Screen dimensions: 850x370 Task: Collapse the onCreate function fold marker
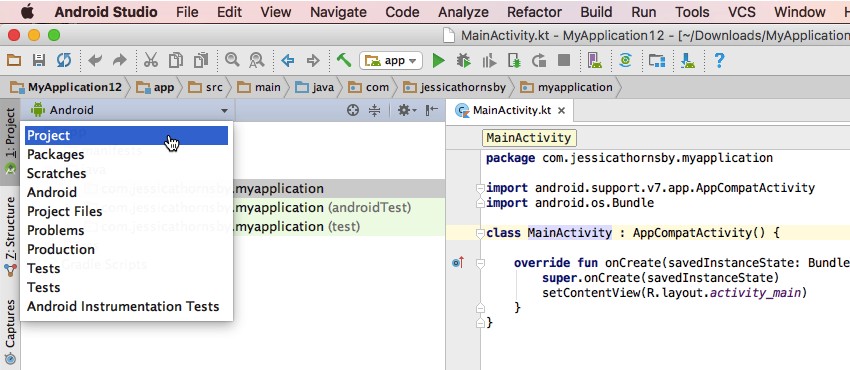[480, 263]
